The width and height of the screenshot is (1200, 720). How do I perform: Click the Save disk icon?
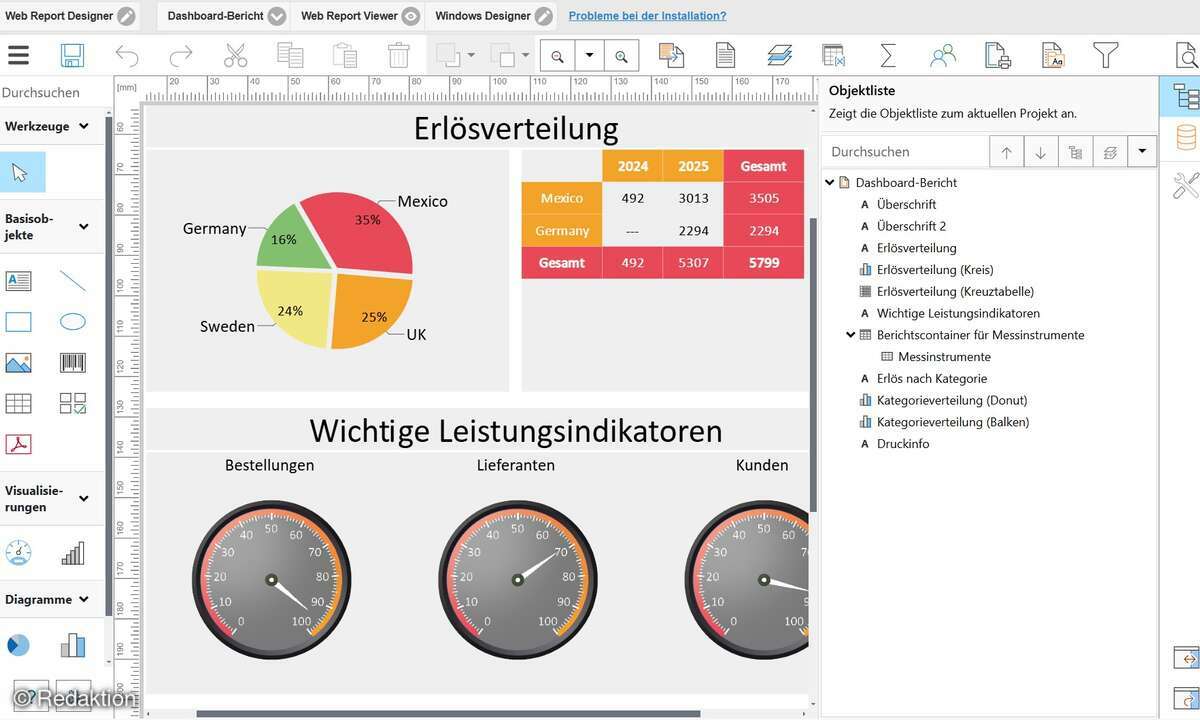tap(72, 55)
